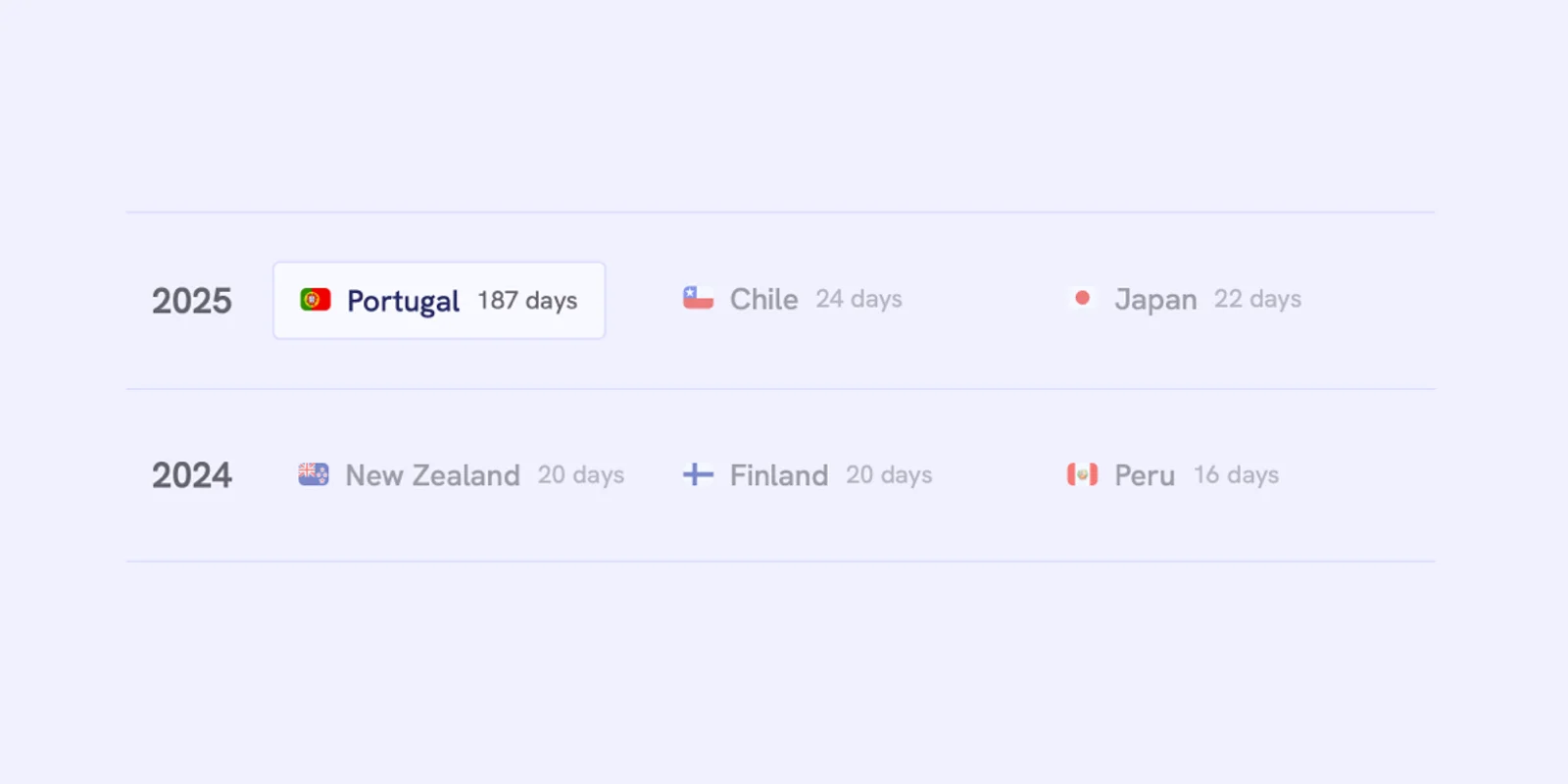Select the 2024 year heading

(192, 475)
